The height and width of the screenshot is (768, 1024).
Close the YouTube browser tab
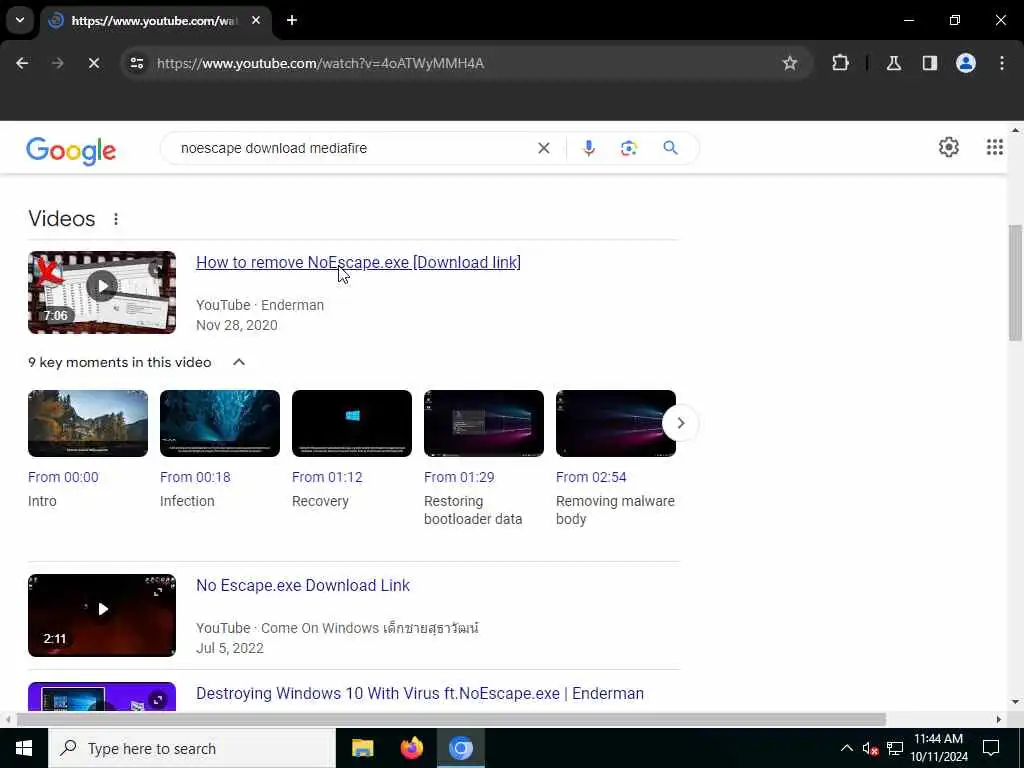[x=256, y=20]
